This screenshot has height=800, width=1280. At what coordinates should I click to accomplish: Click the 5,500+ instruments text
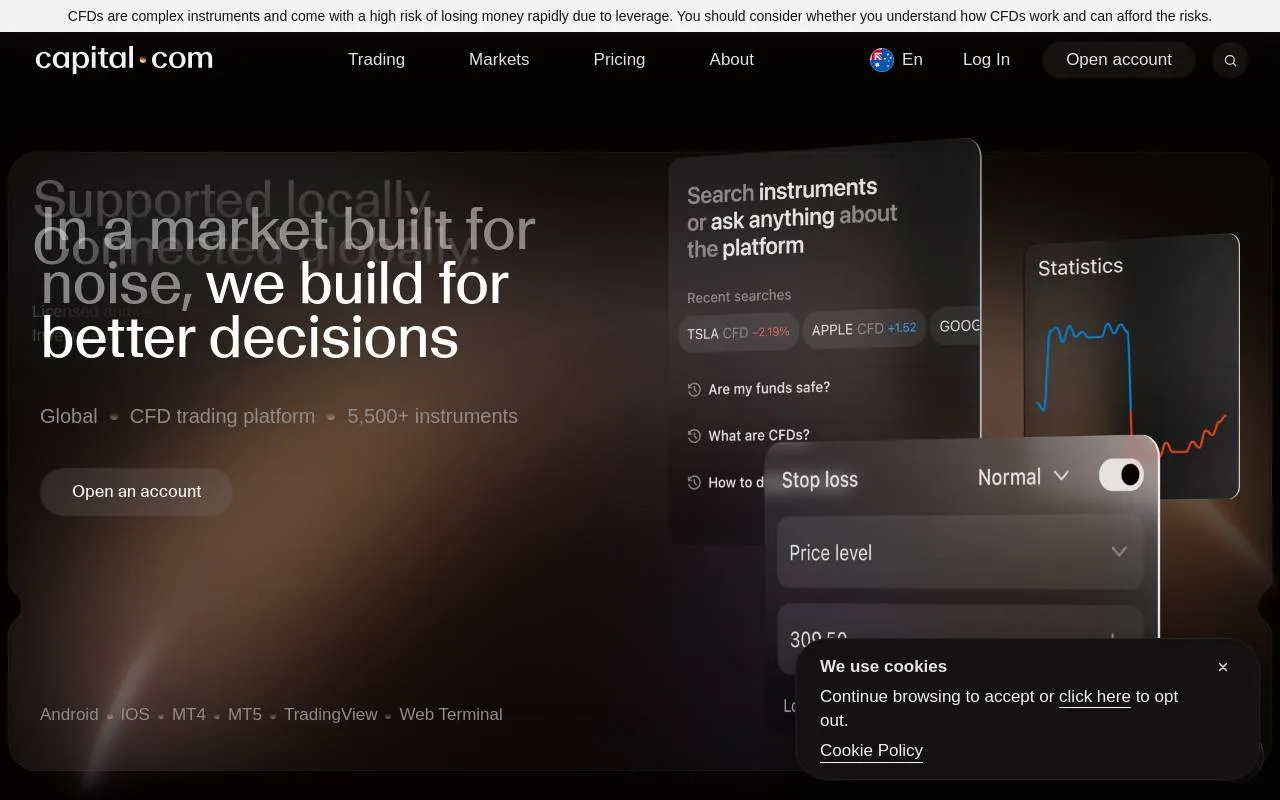point(432,416)
